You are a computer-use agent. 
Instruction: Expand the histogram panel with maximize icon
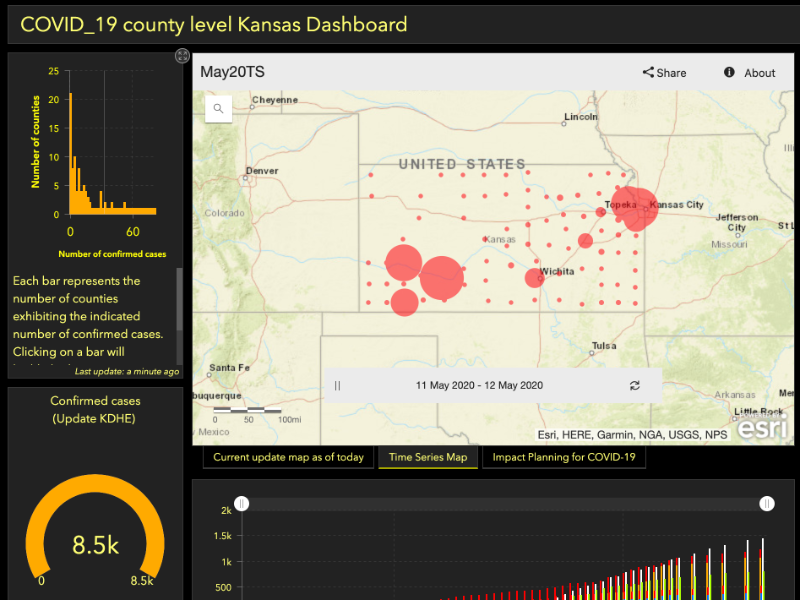point(182,56)
